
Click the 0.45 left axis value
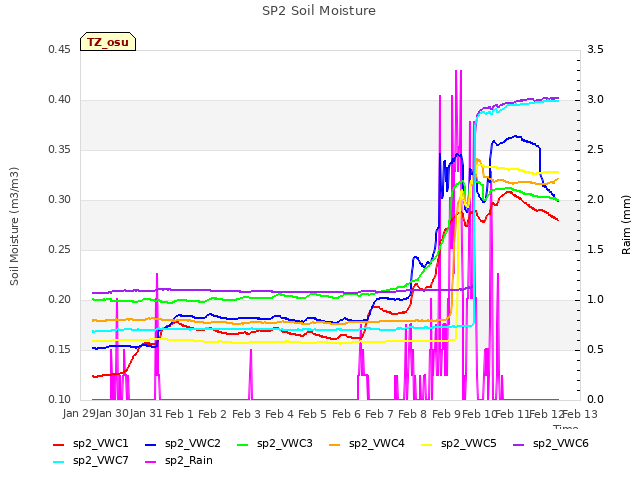60,50
